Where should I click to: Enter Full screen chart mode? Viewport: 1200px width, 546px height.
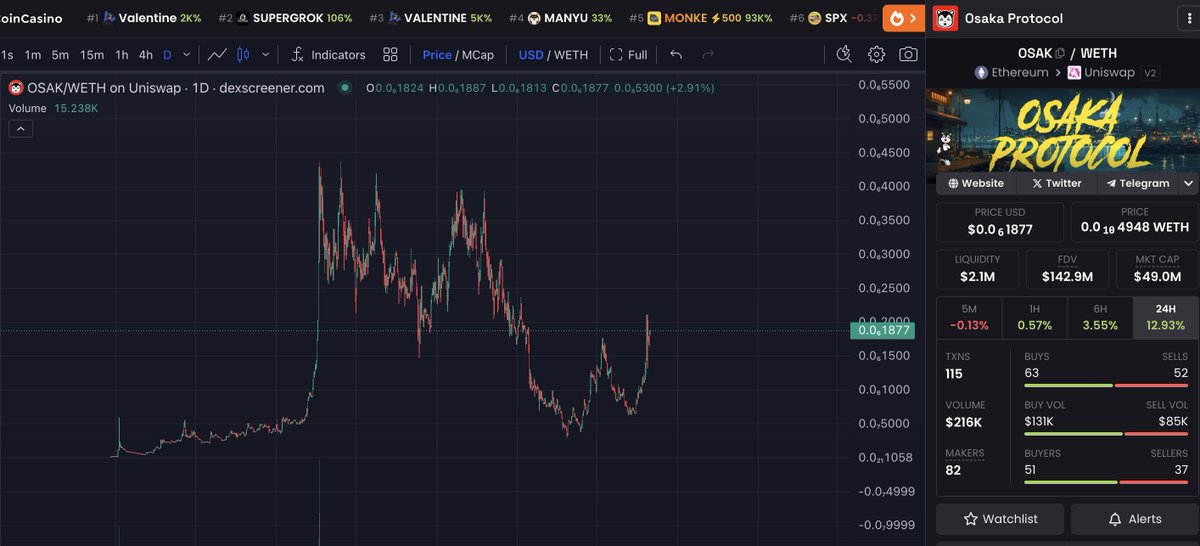click(x=628, y=55)
